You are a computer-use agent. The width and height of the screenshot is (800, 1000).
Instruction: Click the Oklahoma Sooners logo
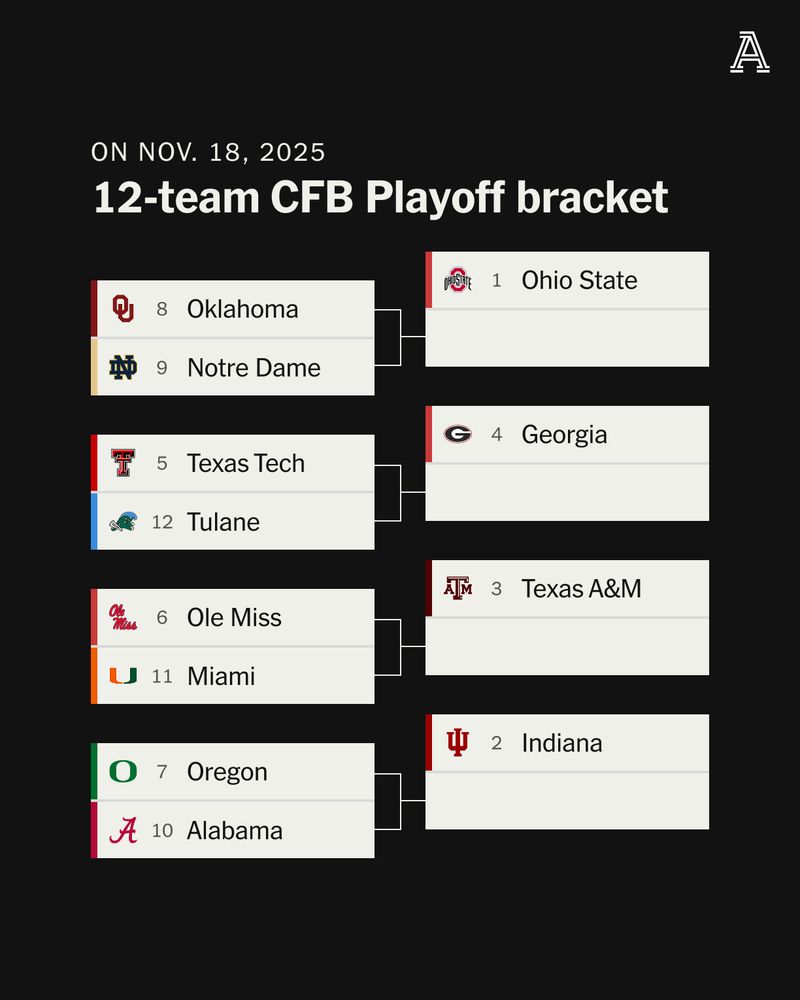click(x=123, y=309)
